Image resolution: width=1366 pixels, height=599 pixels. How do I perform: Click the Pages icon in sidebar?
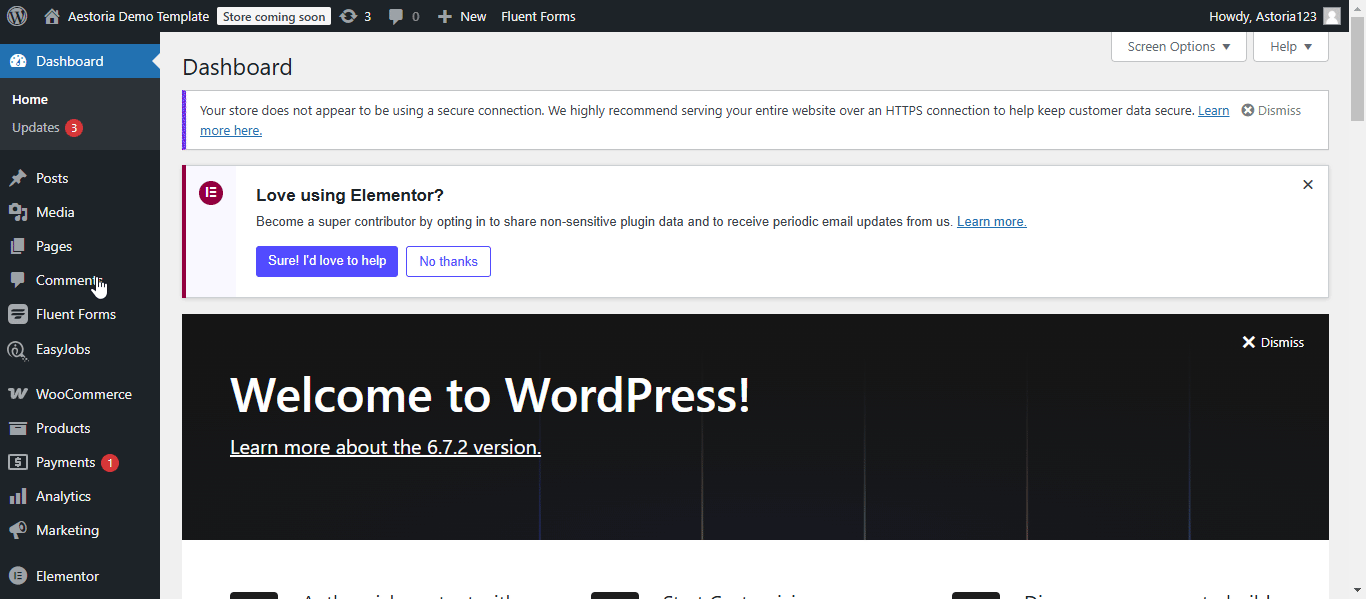pyautogui.click(x=18, y=246)
